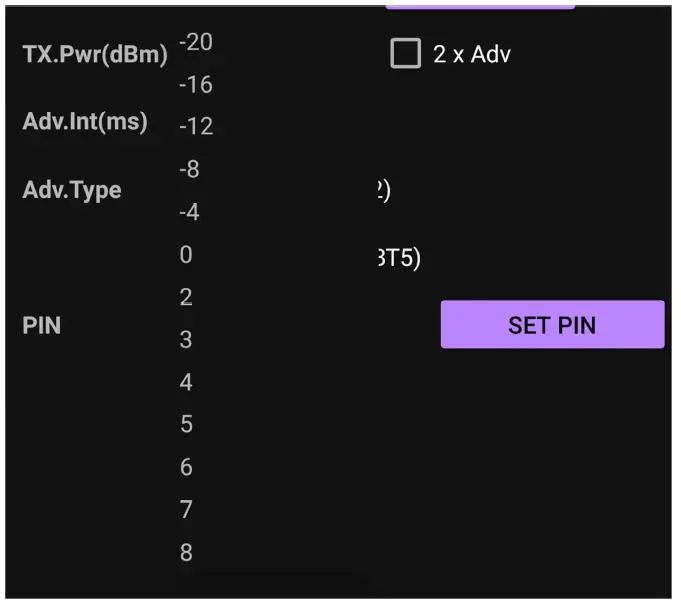Choose 3 from the dropdown options
681x610 pixels.
pos(186,340)
